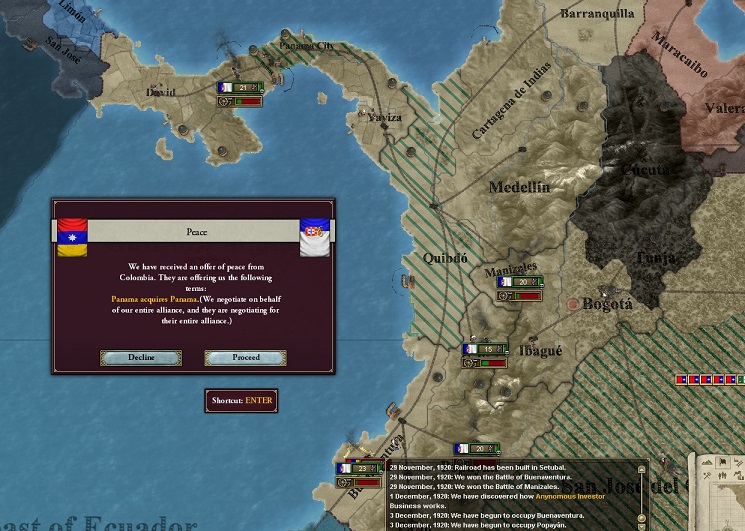
Task: Click the blue-white flag at dialog right
Action: click(x=315, y=236)
